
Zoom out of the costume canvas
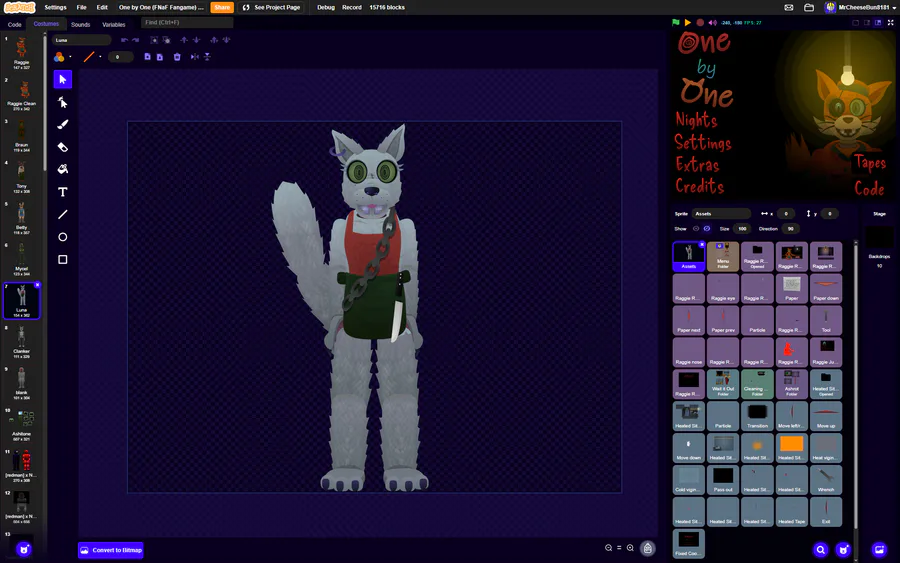608,548
